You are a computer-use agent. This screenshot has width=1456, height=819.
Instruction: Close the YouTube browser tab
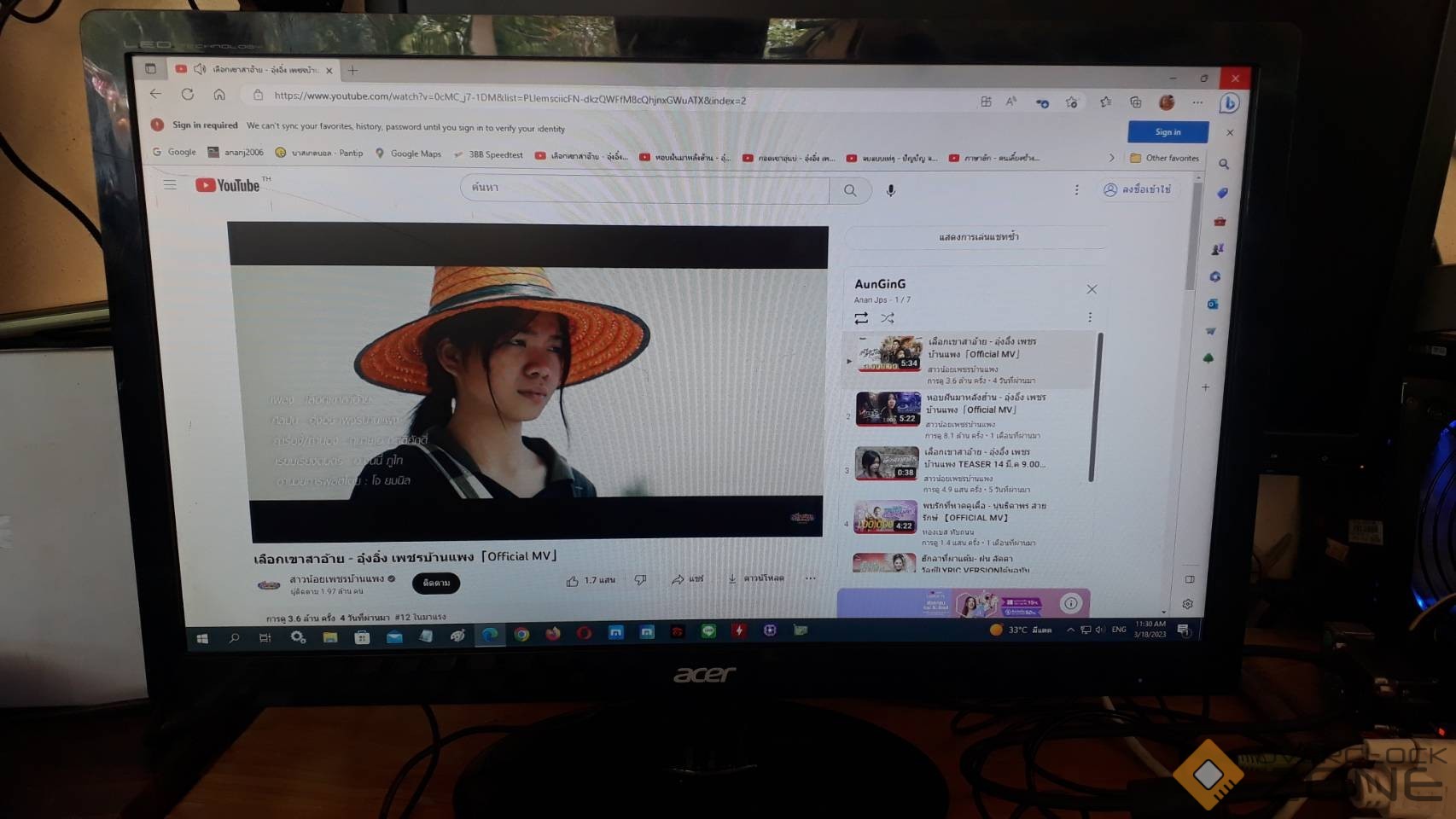(x=329, y=70)
